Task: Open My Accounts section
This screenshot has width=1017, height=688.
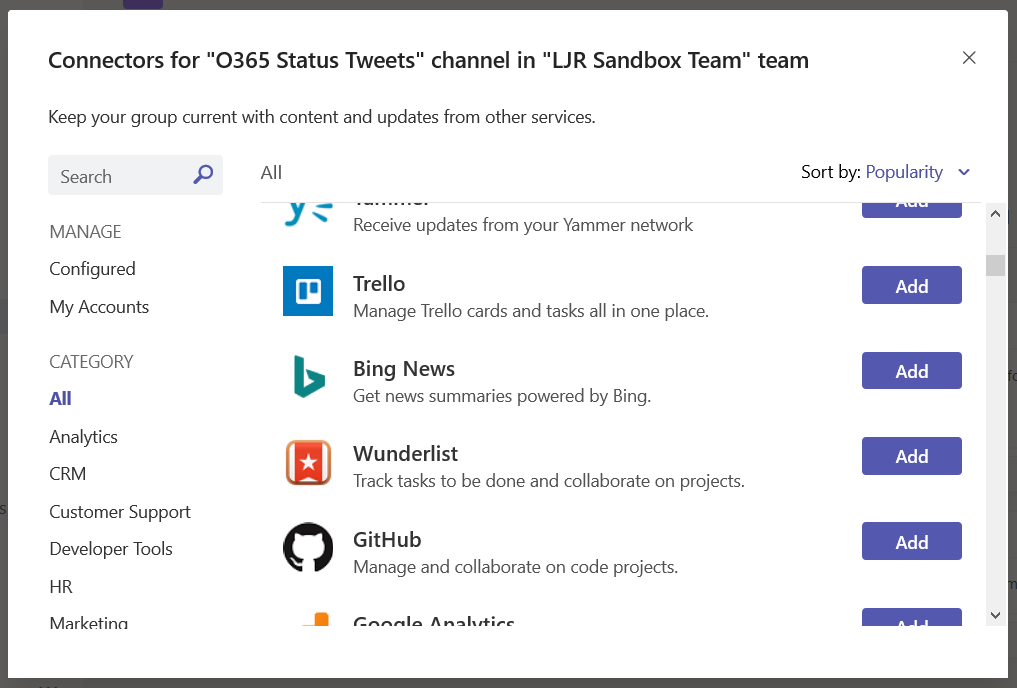Action: [99, 307]
